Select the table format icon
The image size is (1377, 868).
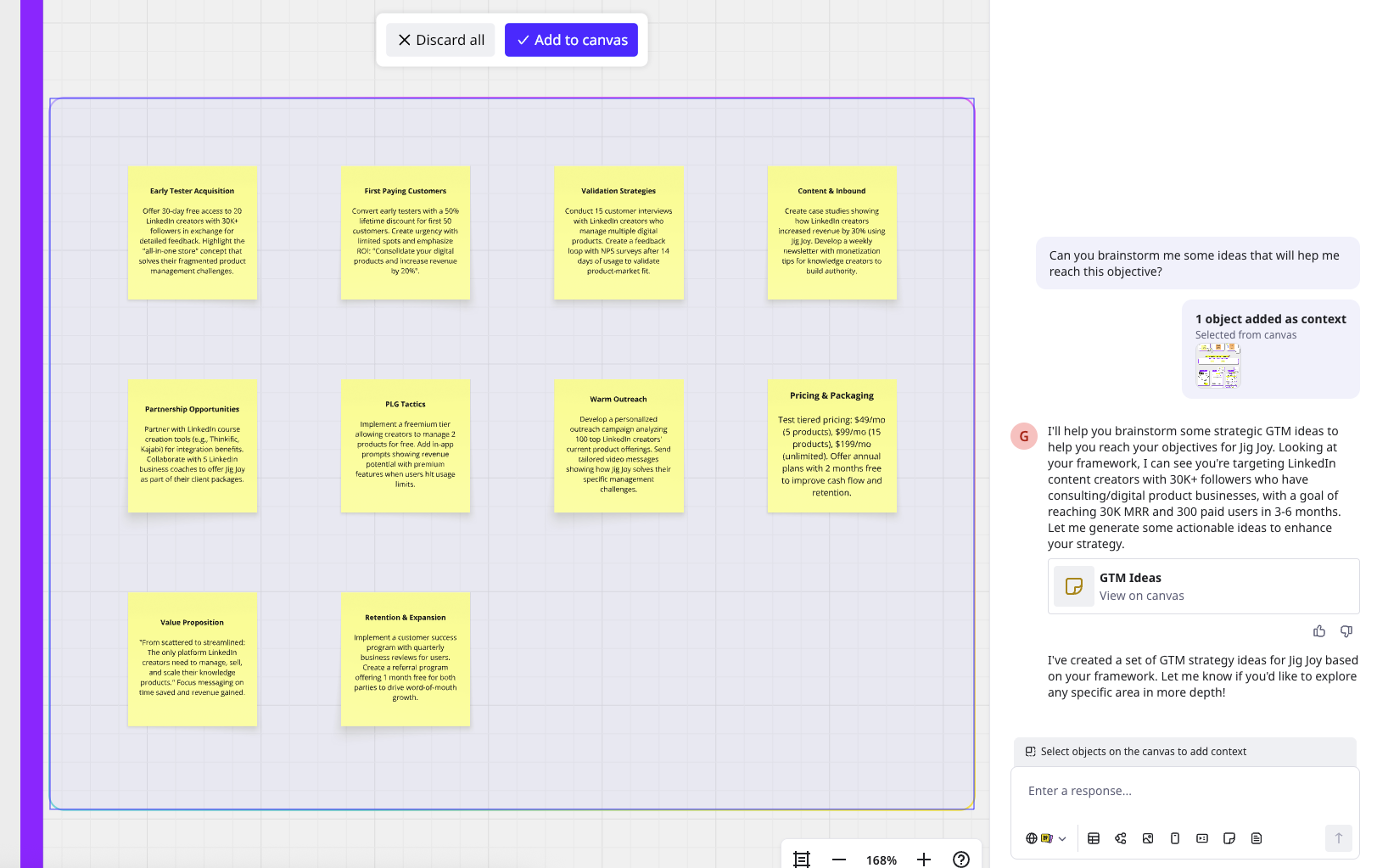coord(1094,838)
